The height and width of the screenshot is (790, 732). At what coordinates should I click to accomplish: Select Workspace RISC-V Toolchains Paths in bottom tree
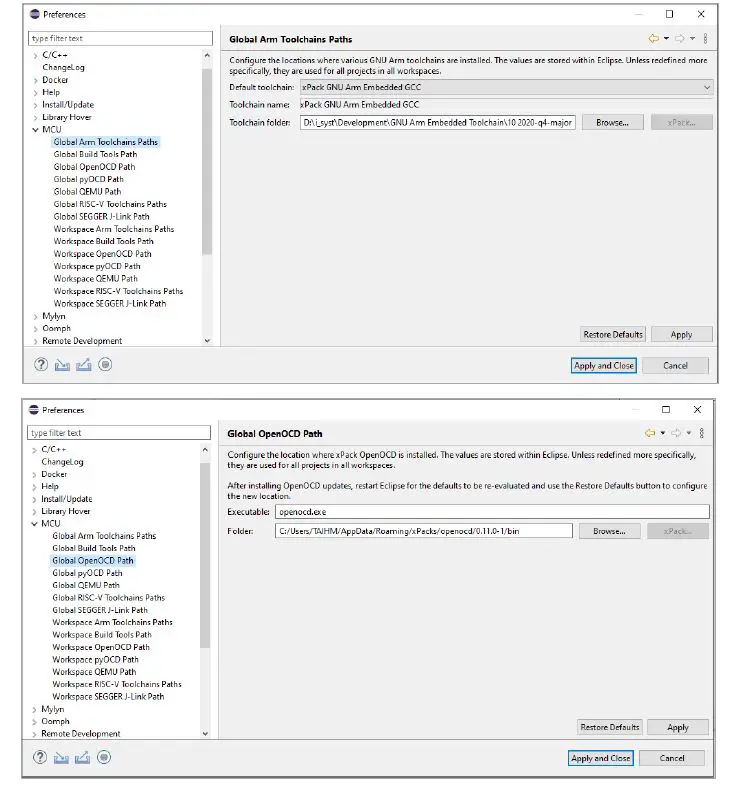click(117, 684)
